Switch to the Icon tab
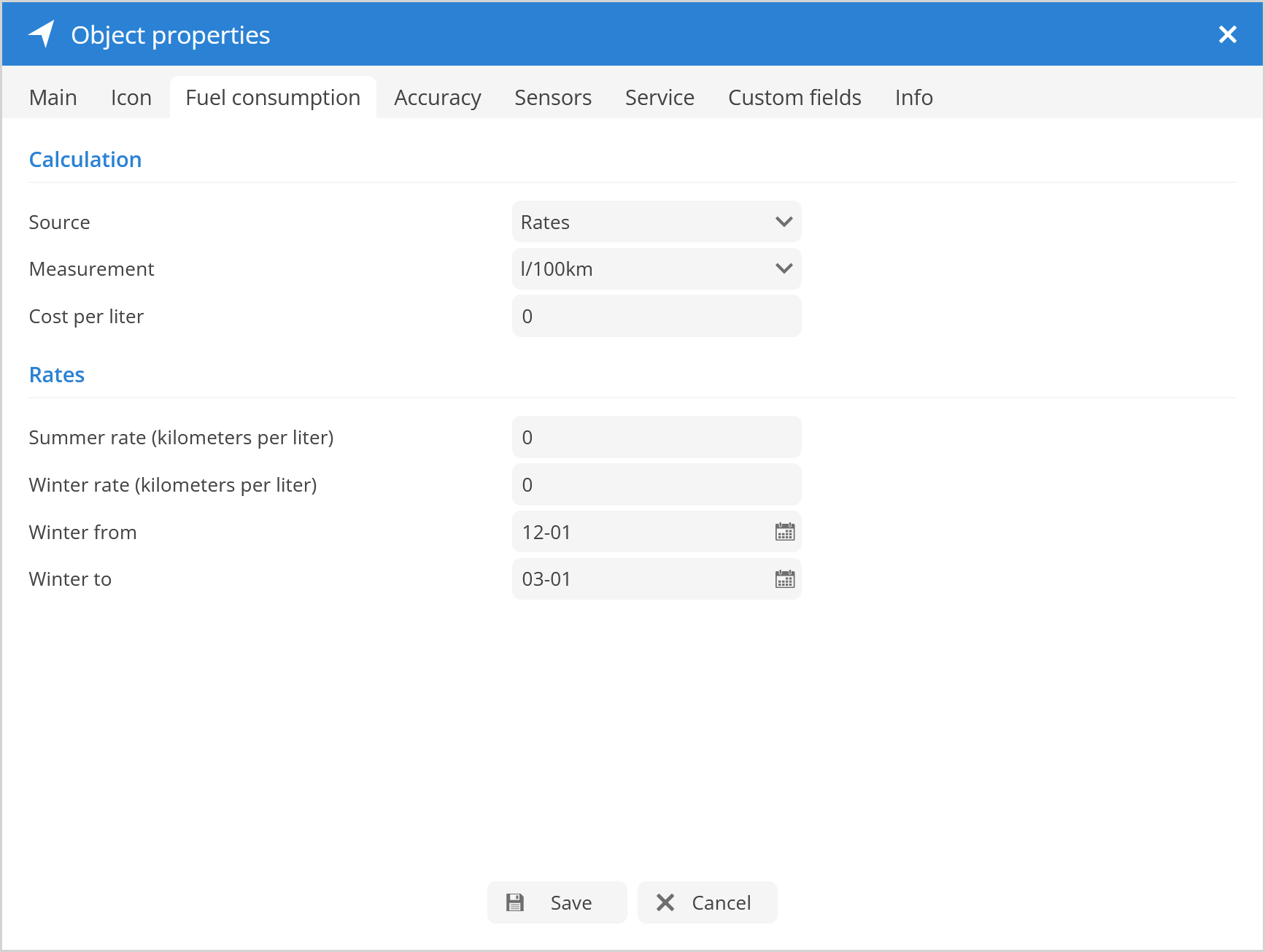1265x952 pixels. pyautogui.click(x=131, y=98)
